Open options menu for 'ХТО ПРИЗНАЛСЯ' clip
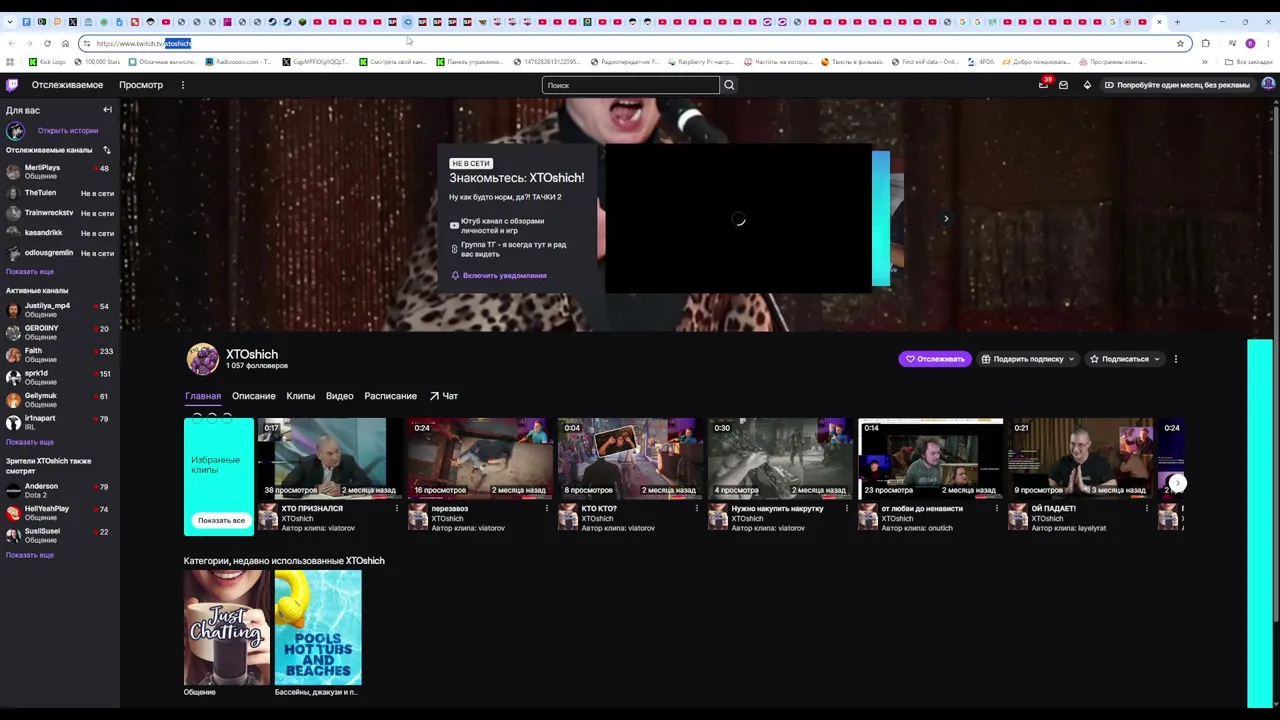The width and height of the screenshot is (1280, 720). click(x=397, y=509)
